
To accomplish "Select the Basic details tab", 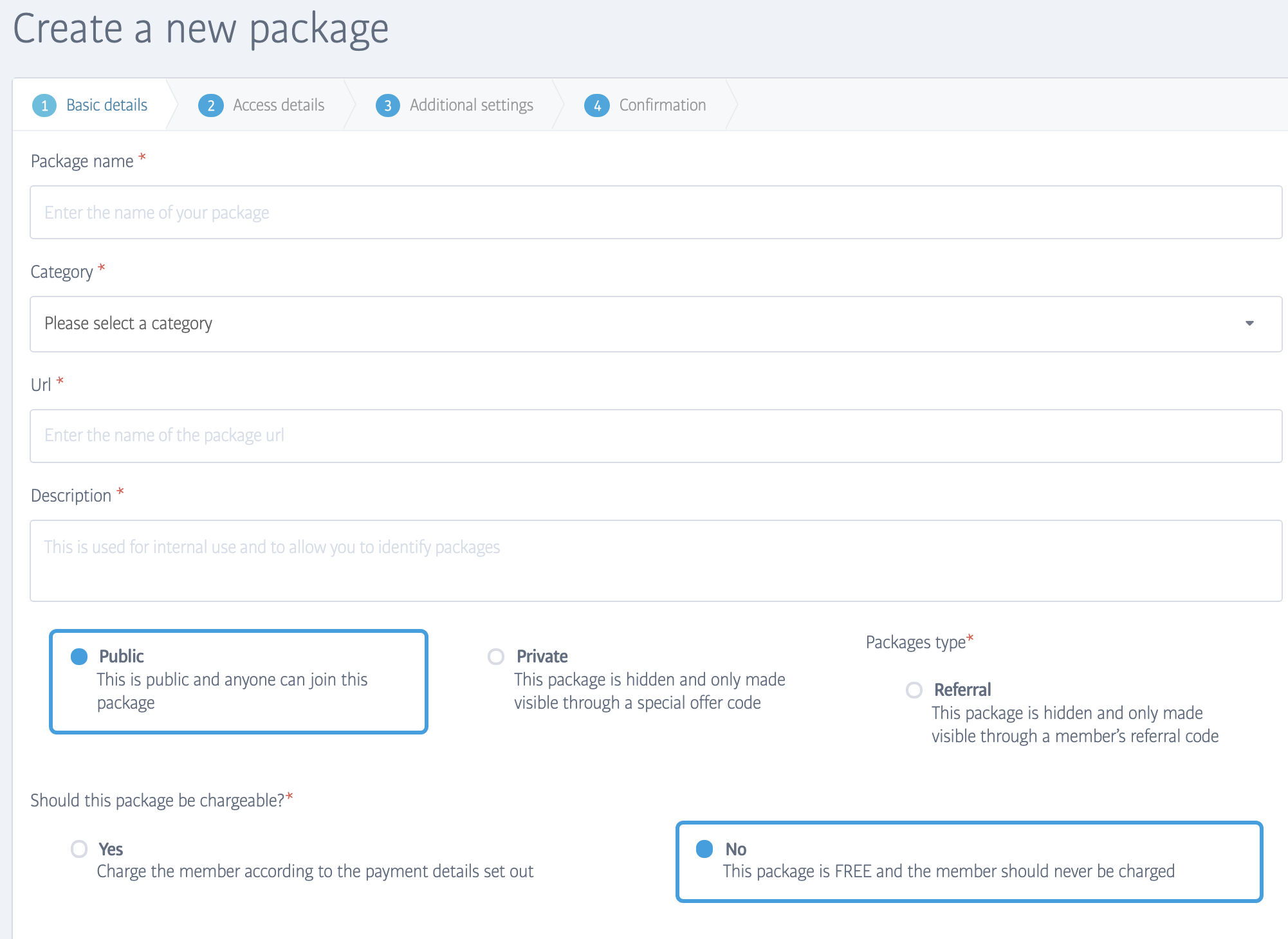I will pyautogui.click(x=107, y=105).
